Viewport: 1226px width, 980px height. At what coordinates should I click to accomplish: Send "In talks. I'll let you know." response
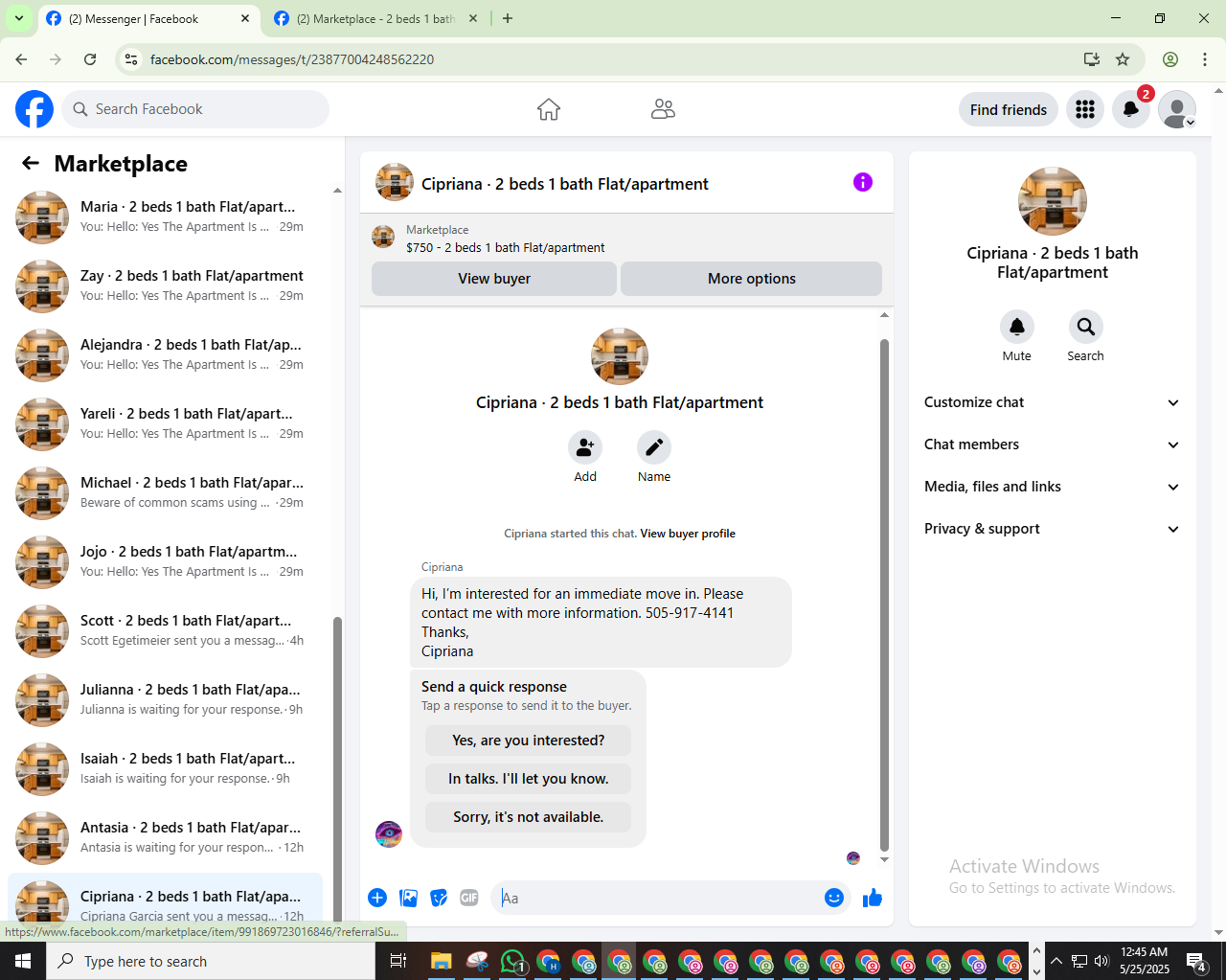pos(529,779)
